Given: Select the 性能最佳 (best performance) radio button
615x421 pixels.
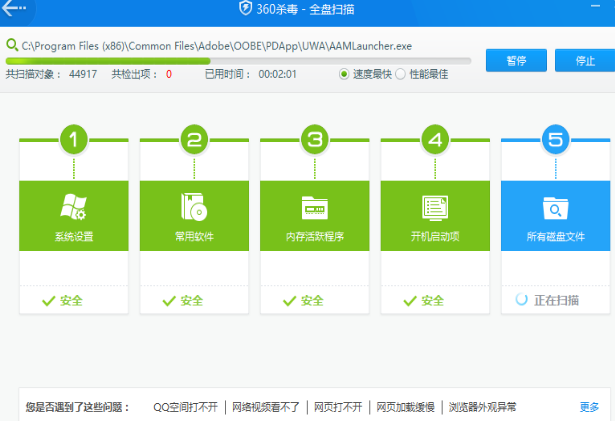Looking at the screenshot, I should [401, 74].
